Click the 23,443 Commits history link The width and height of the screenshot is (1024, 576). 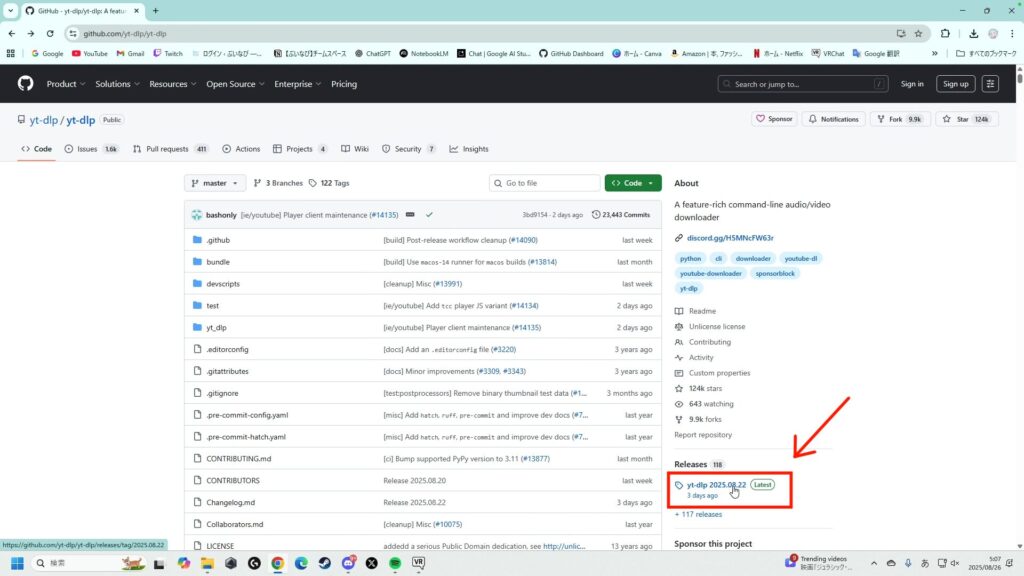click(621, 215)
